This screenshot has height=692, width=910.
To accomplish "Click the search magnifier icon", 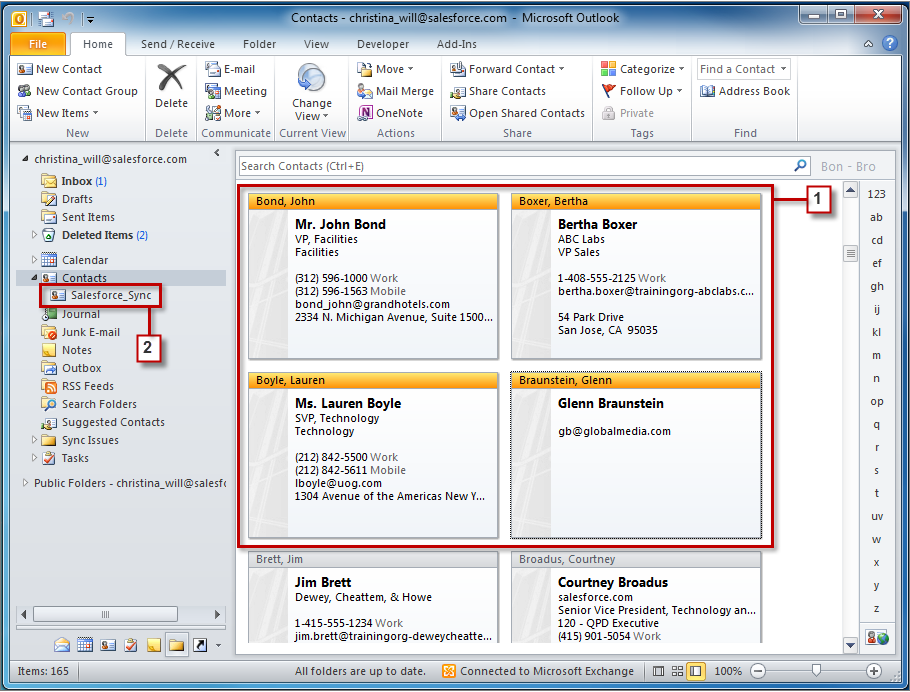I will (800, 165).
